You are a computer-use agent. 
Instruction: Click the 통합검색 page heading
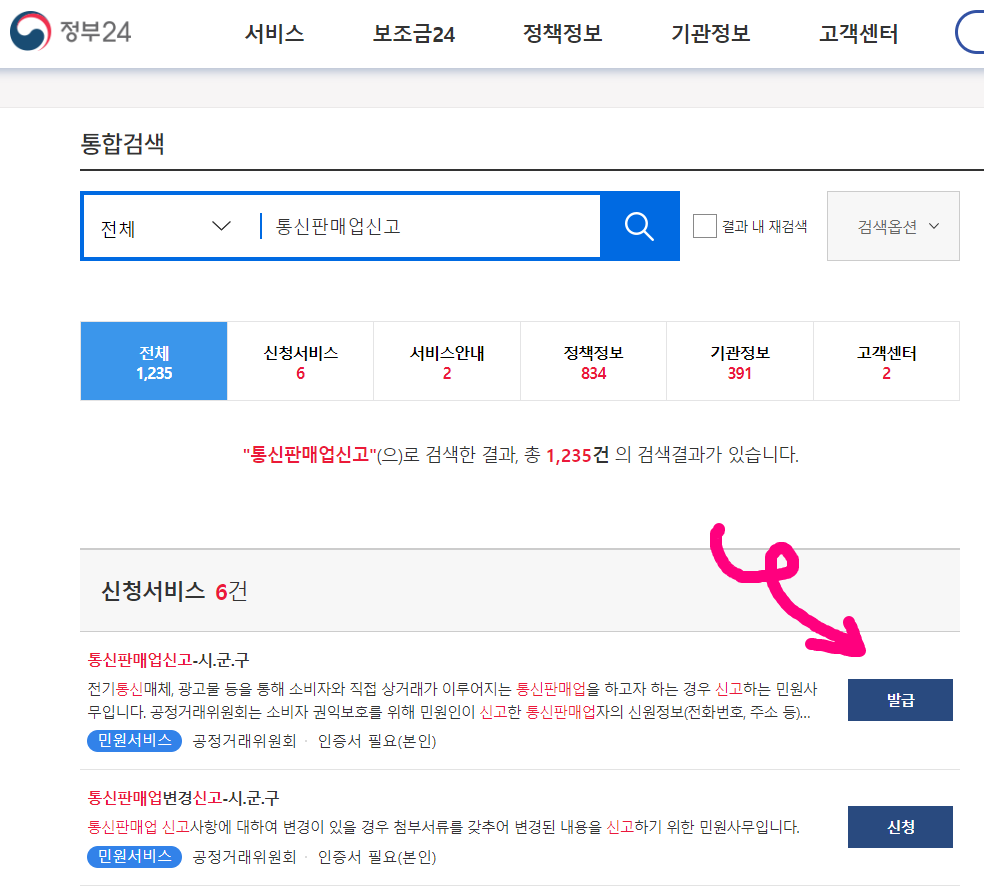click(x=122, y=144)
